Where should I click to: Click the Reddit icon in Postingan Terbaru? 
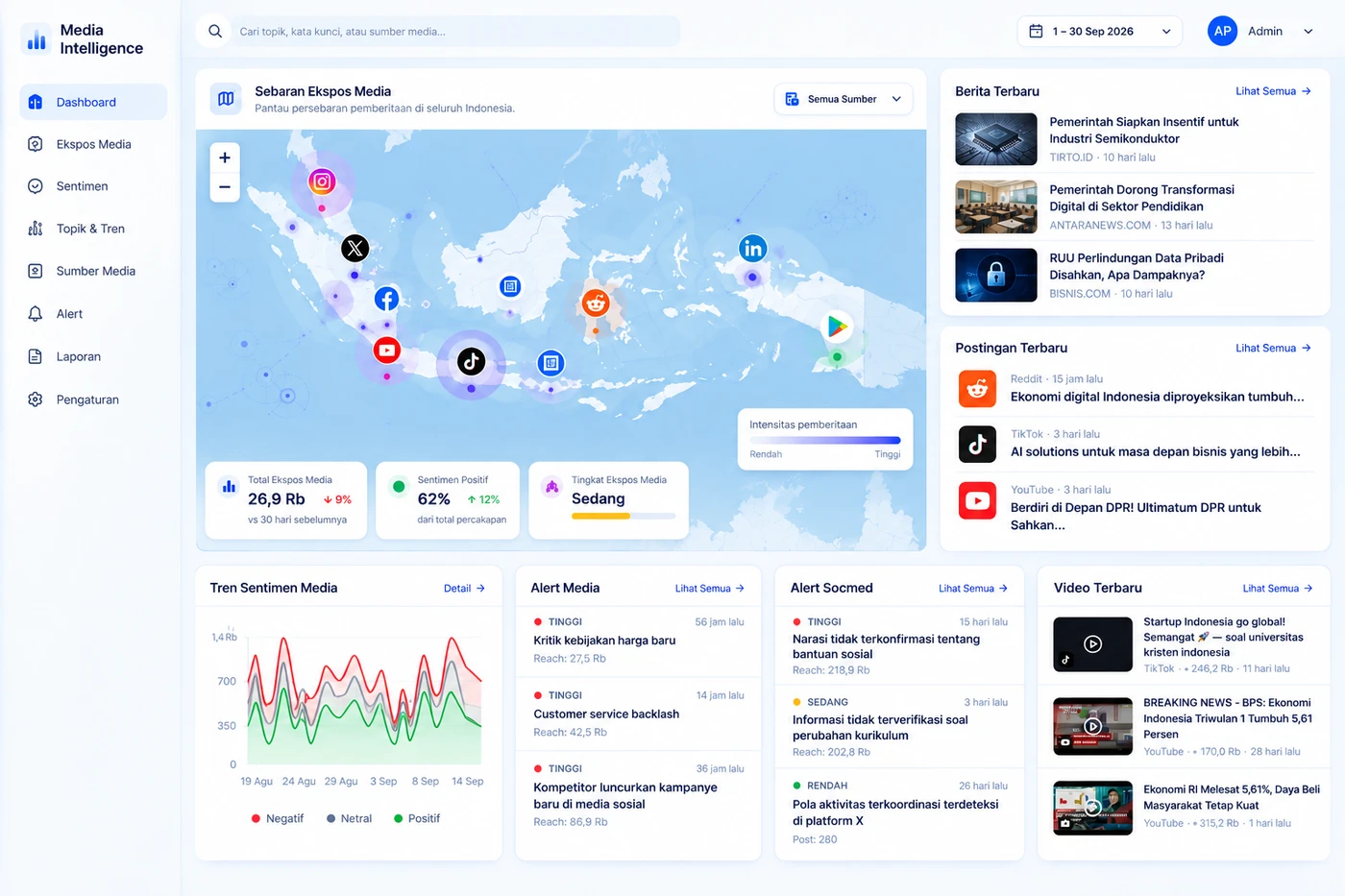coord(977,389)
